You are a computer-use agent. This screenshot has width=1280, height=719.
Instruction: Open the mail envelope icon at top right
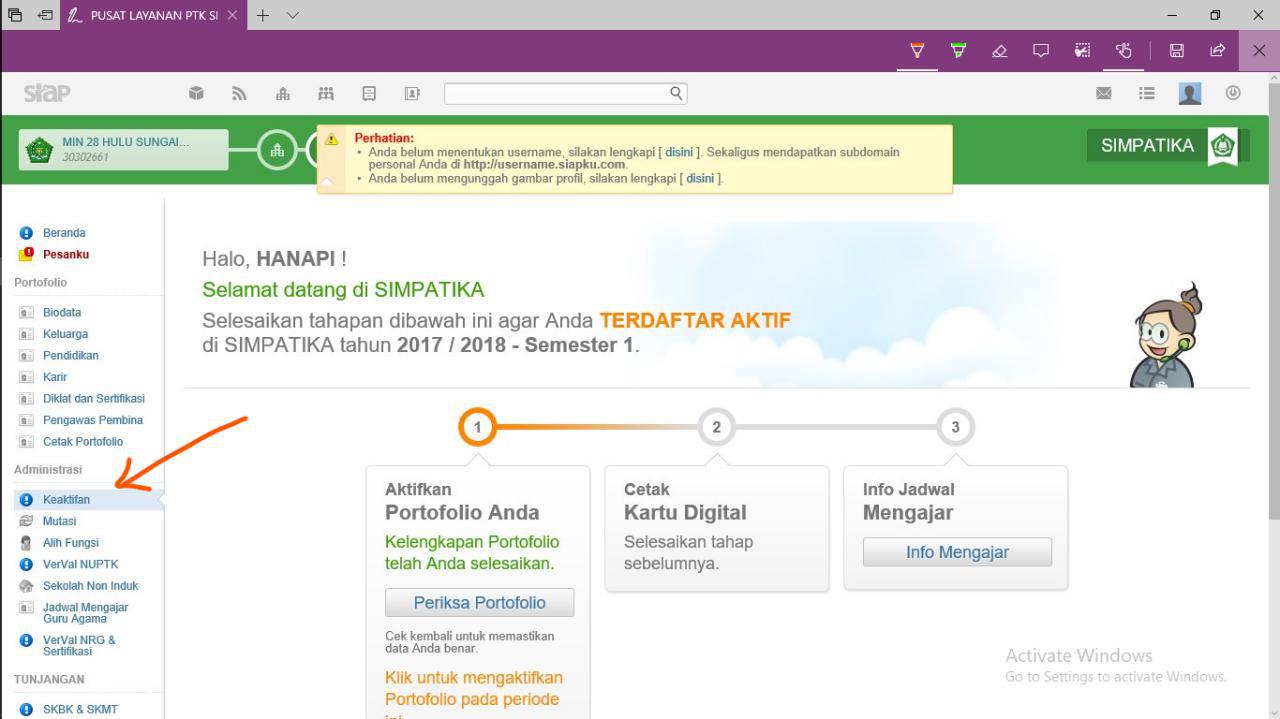click(1104, 93)
